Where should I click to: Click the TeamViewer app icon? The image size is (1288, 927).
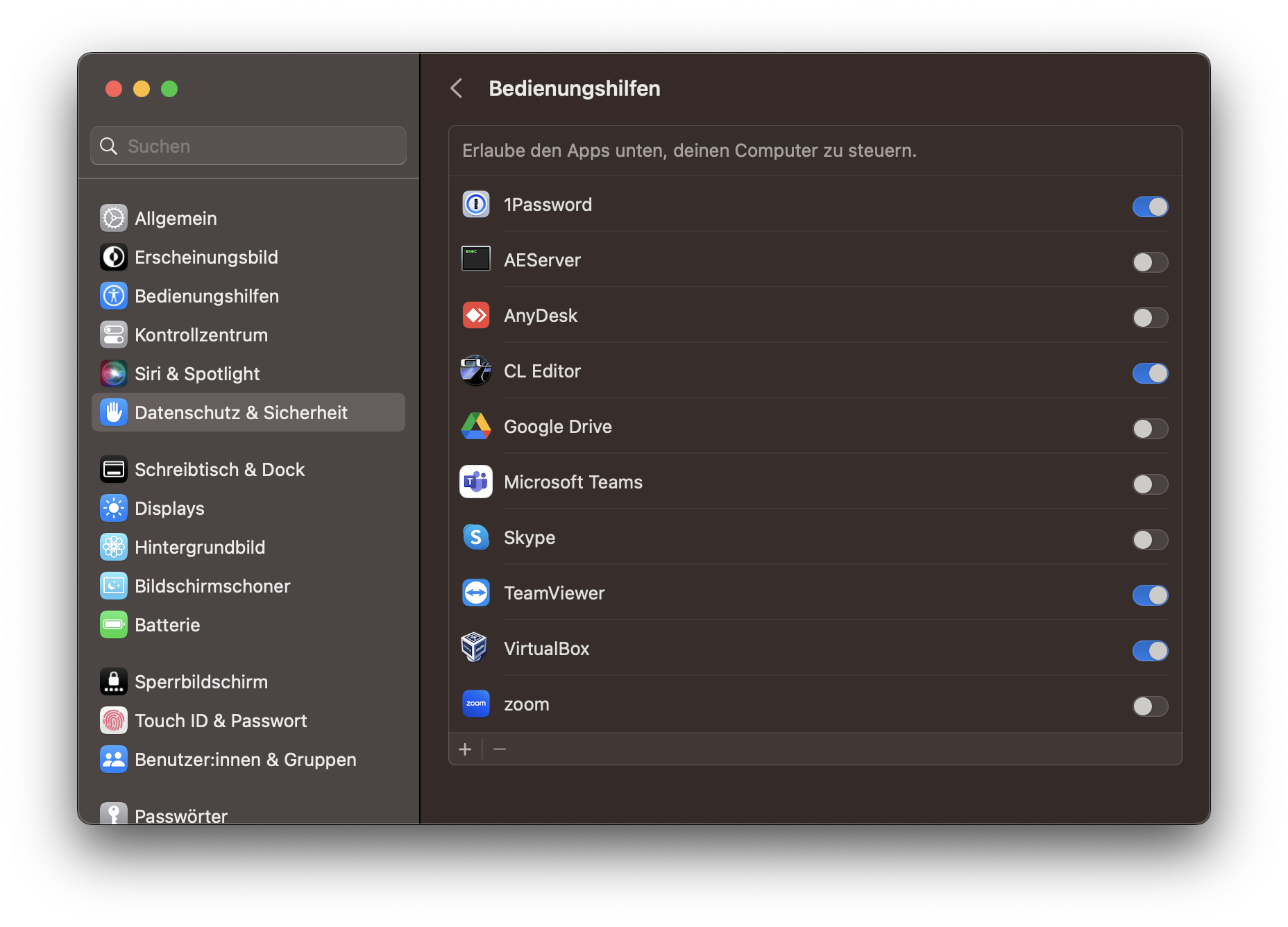tap(476, 593)
